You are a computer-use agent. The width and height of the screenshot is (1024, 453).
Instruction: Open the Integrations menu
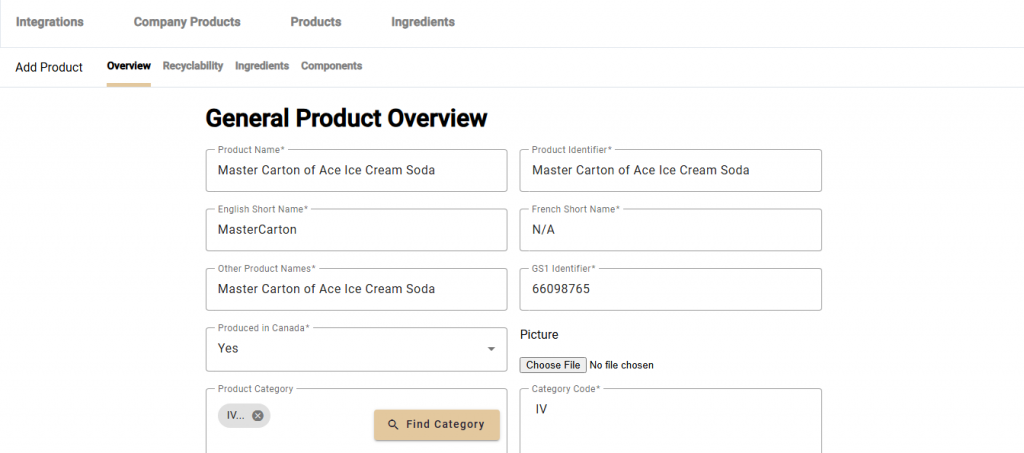(x=50, y=22)
